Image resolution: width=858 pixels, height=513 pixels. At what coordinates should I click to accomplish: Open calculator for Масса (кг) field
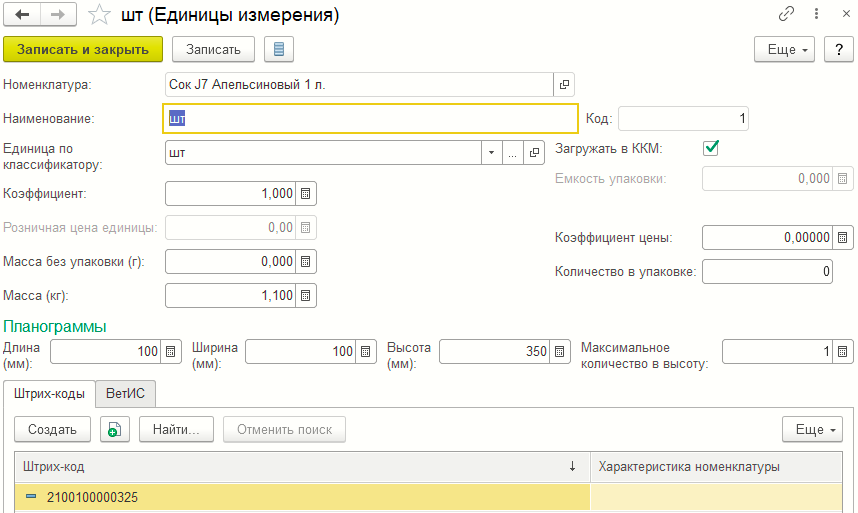coord(306,296)
